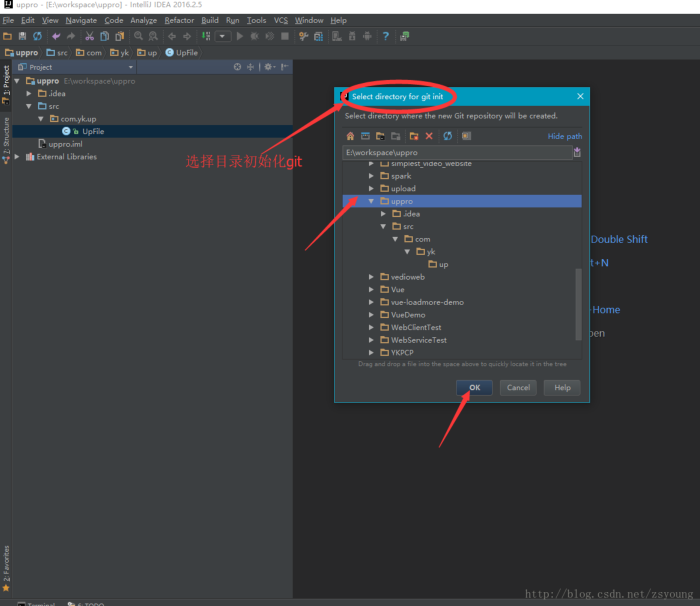Click the Refresh icon in dialog toolbar
This screenshot has height=606, width=700.
tap(448, 136)
